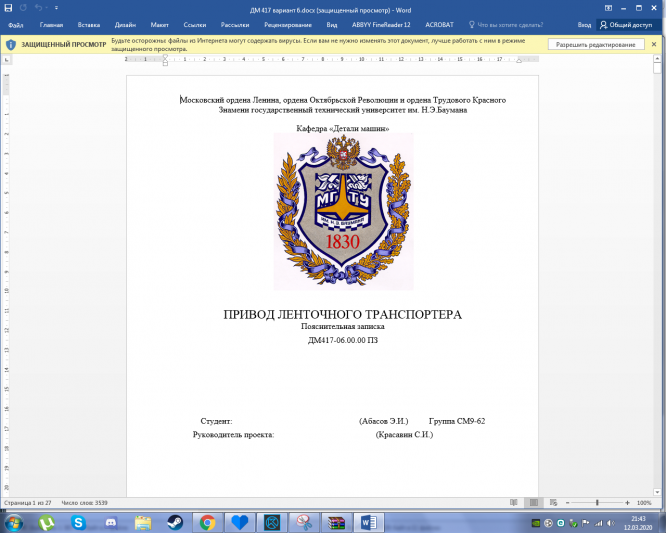
Task: Click the volume speaker icon in system tray
Action: coord(611,523)
